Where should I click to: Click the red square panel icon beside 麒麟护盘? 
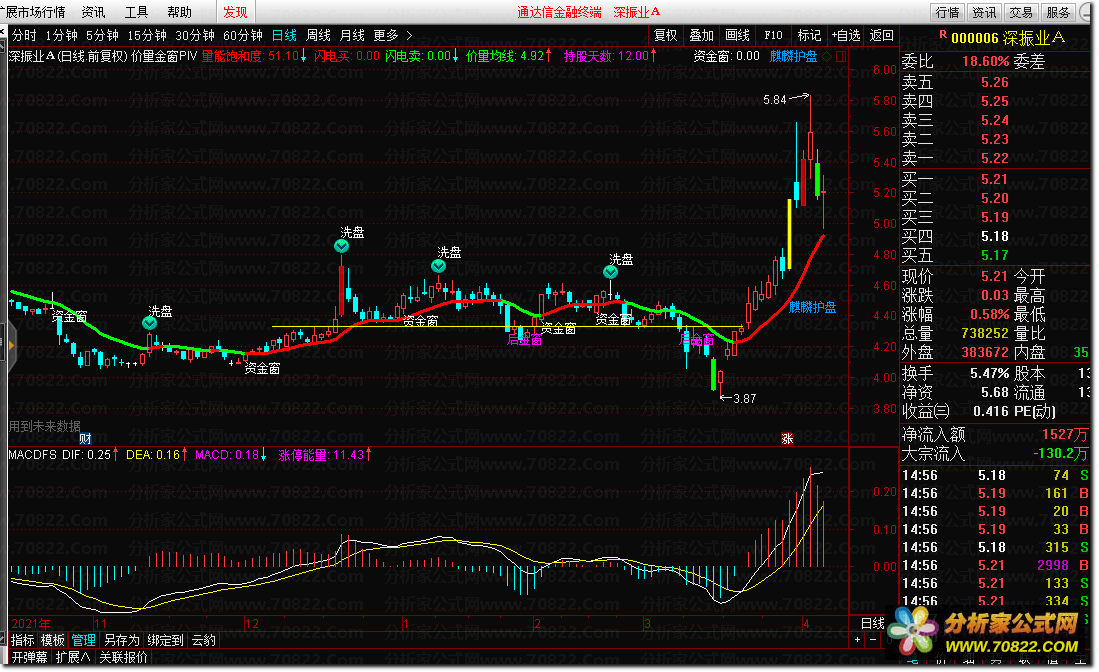[x=841, y=56]
